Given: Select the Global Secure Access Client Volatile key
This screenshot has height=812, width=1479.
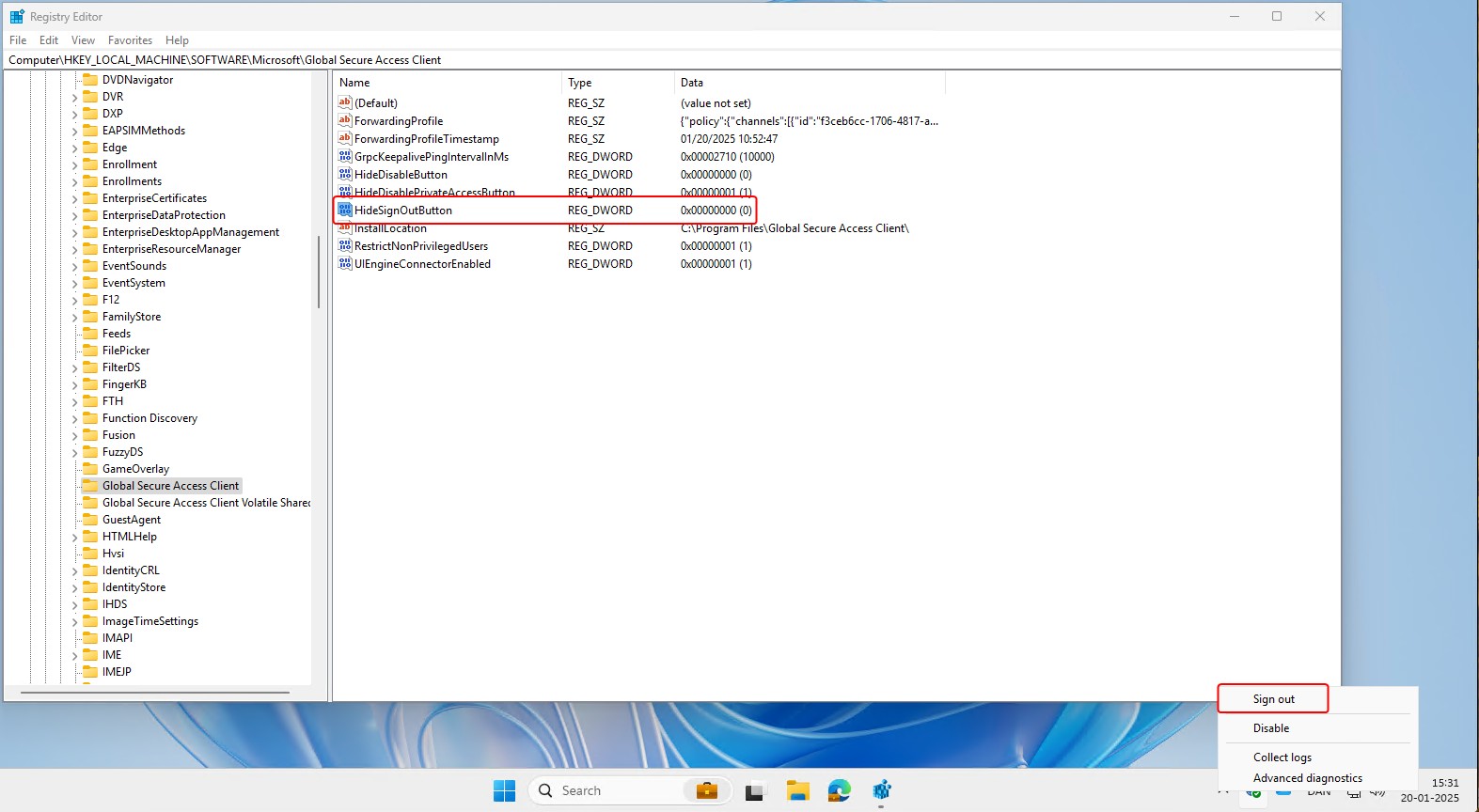Looking at the screenshot, I should coord(206,503).
